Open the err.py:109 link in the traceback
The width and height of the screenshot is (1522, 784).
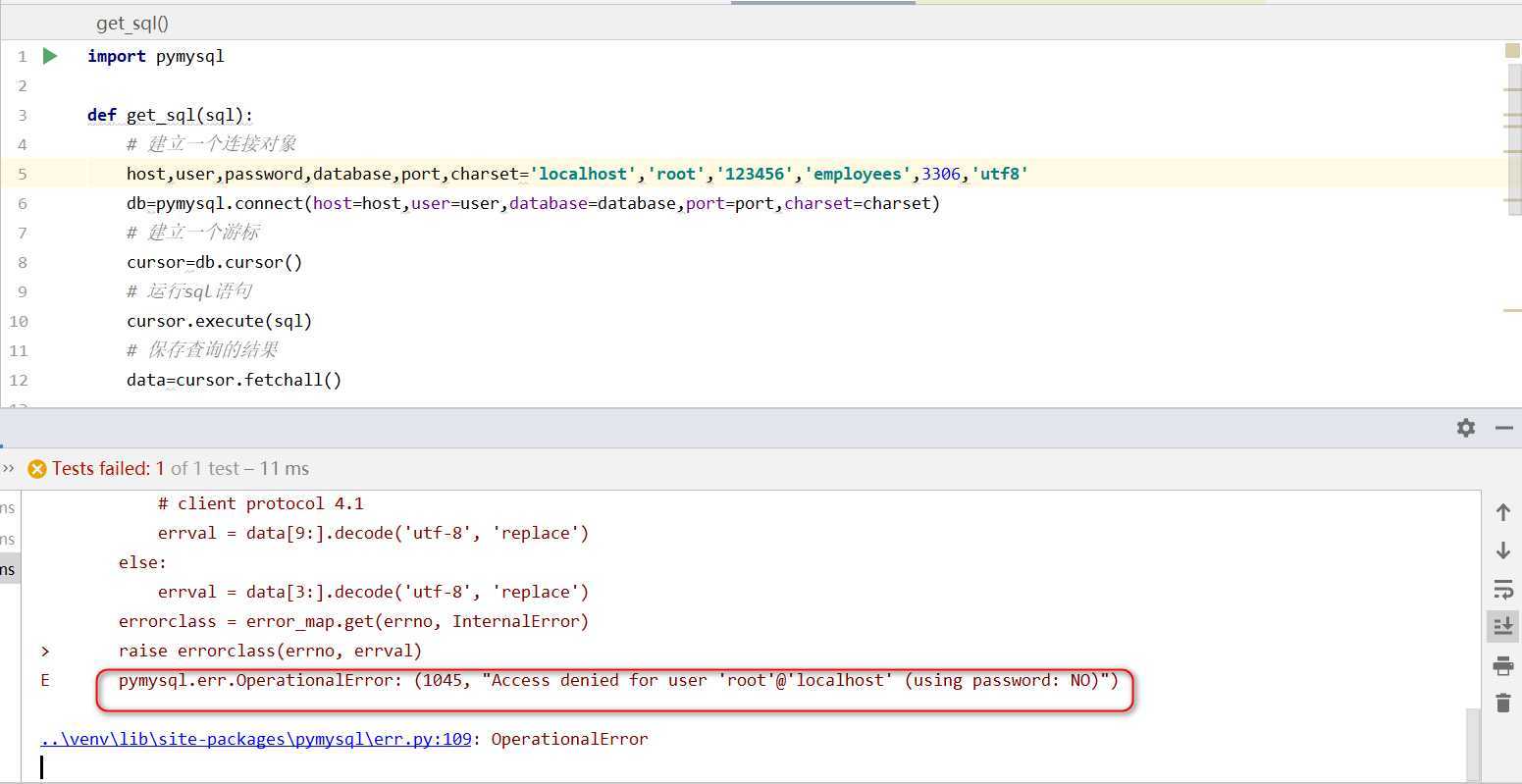tap(256, 739)
